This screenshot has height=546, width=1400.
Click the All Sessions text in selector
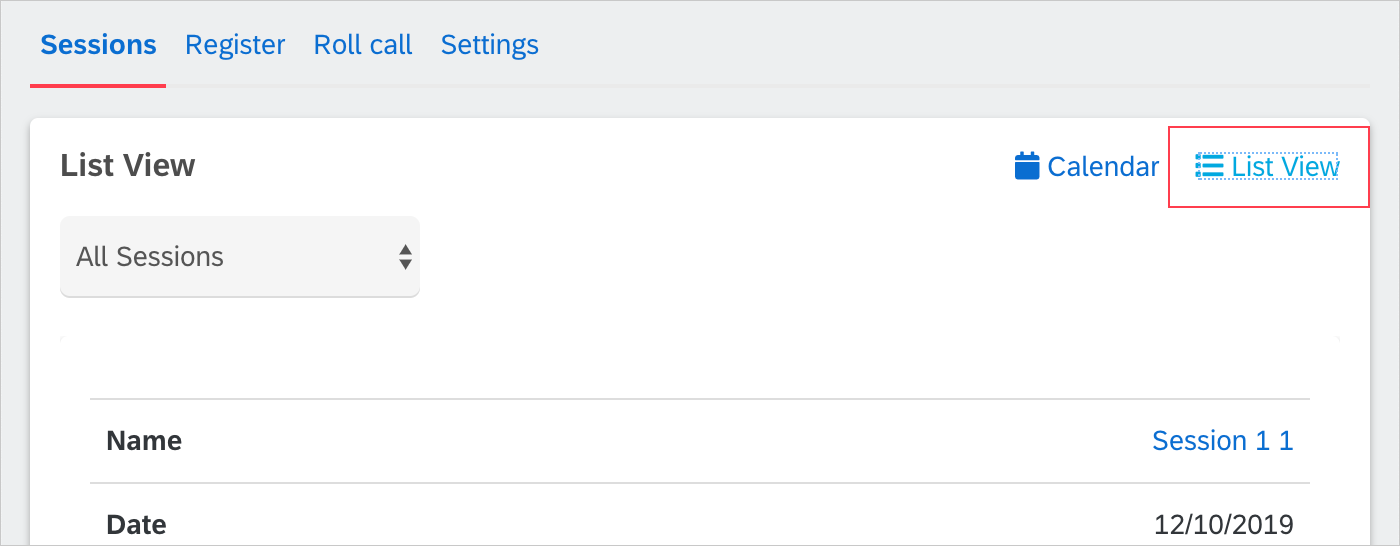pyautogui.click(x=150, y=257)
